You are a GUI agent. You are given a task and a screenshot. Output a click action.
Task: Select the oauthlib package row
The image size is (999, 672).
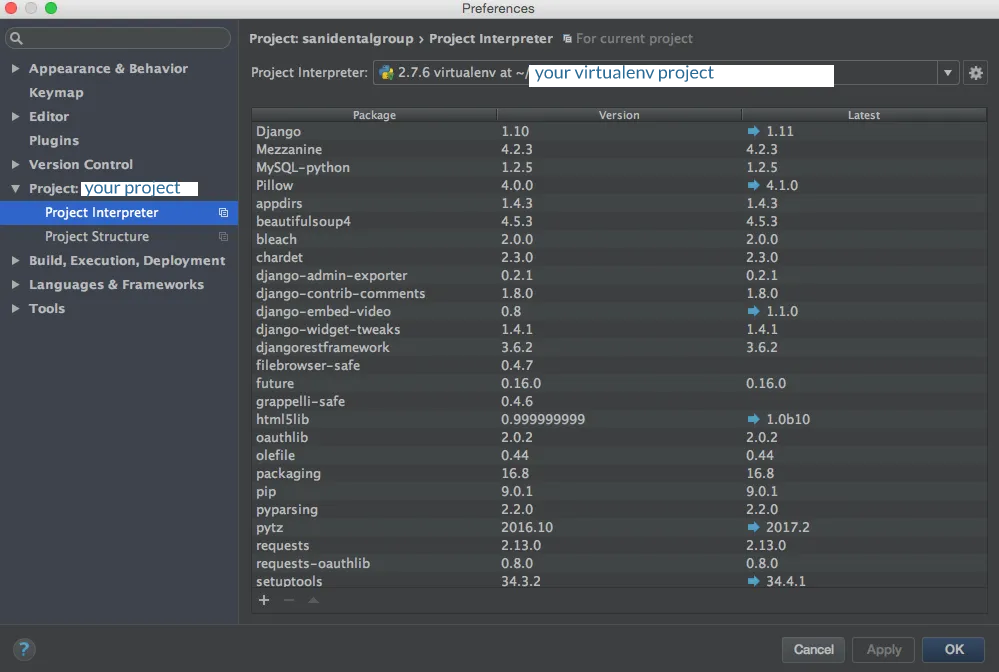coord(619,437)
